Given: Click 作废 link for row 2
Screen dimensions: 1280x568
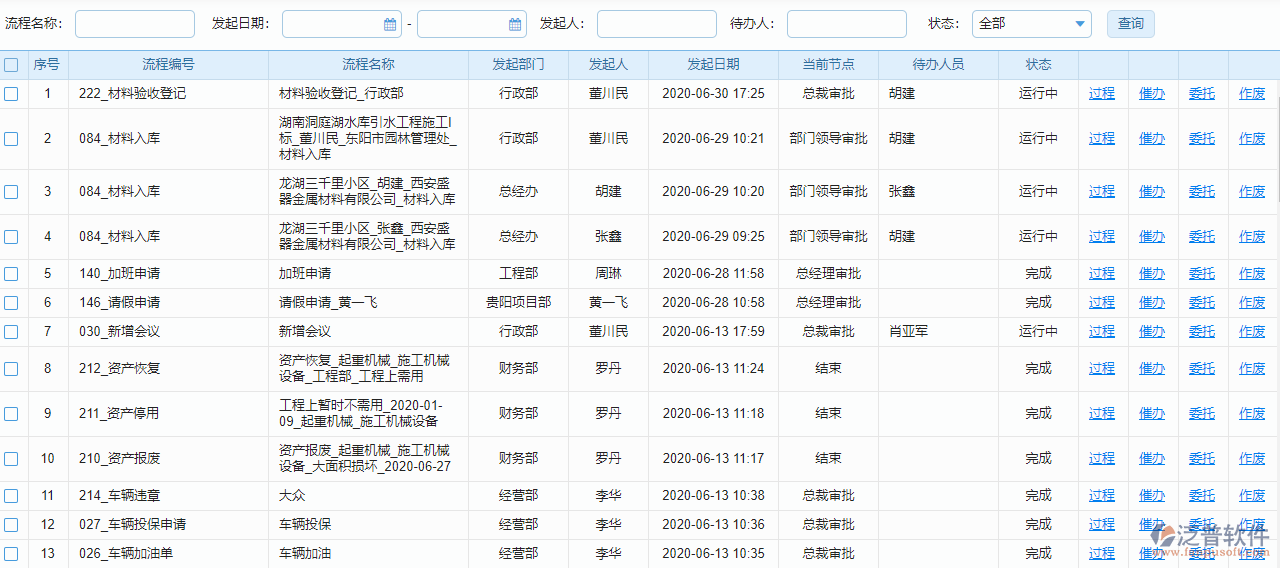Looking at the screenshot, I should point(1252,139).
